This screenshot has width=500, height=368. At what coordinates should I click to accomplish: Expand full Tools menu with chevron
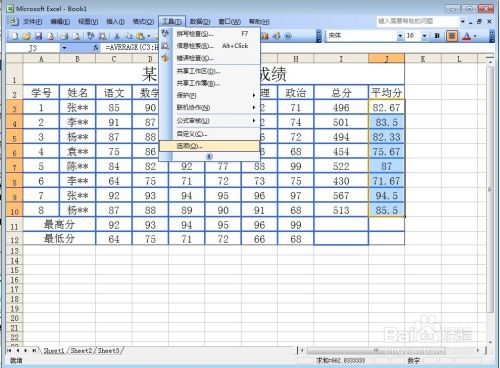[x=210, y=156]
